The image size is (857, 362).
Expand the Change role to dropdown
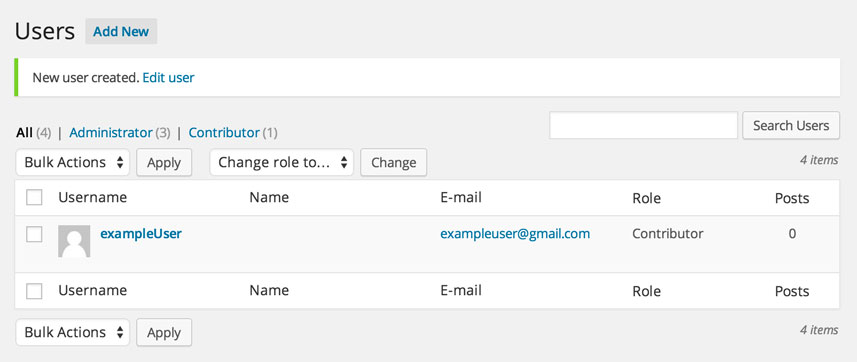(x=281, y=162)
